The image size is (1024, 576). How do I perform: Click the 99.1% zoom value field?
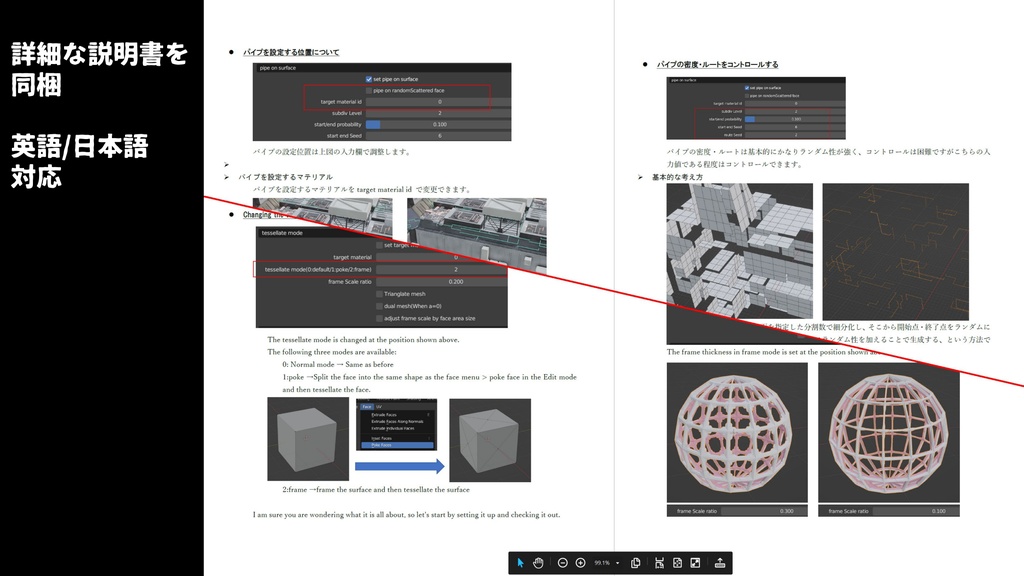point(602,563)
